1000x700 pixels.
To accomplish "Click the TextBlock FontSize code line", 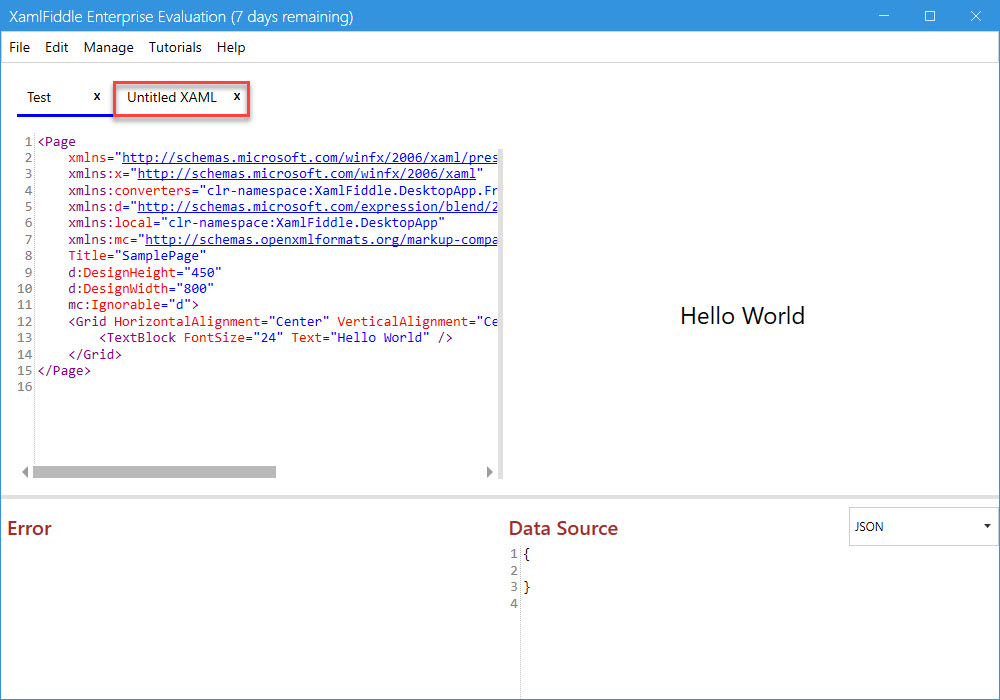I will (x=276, y=338).
